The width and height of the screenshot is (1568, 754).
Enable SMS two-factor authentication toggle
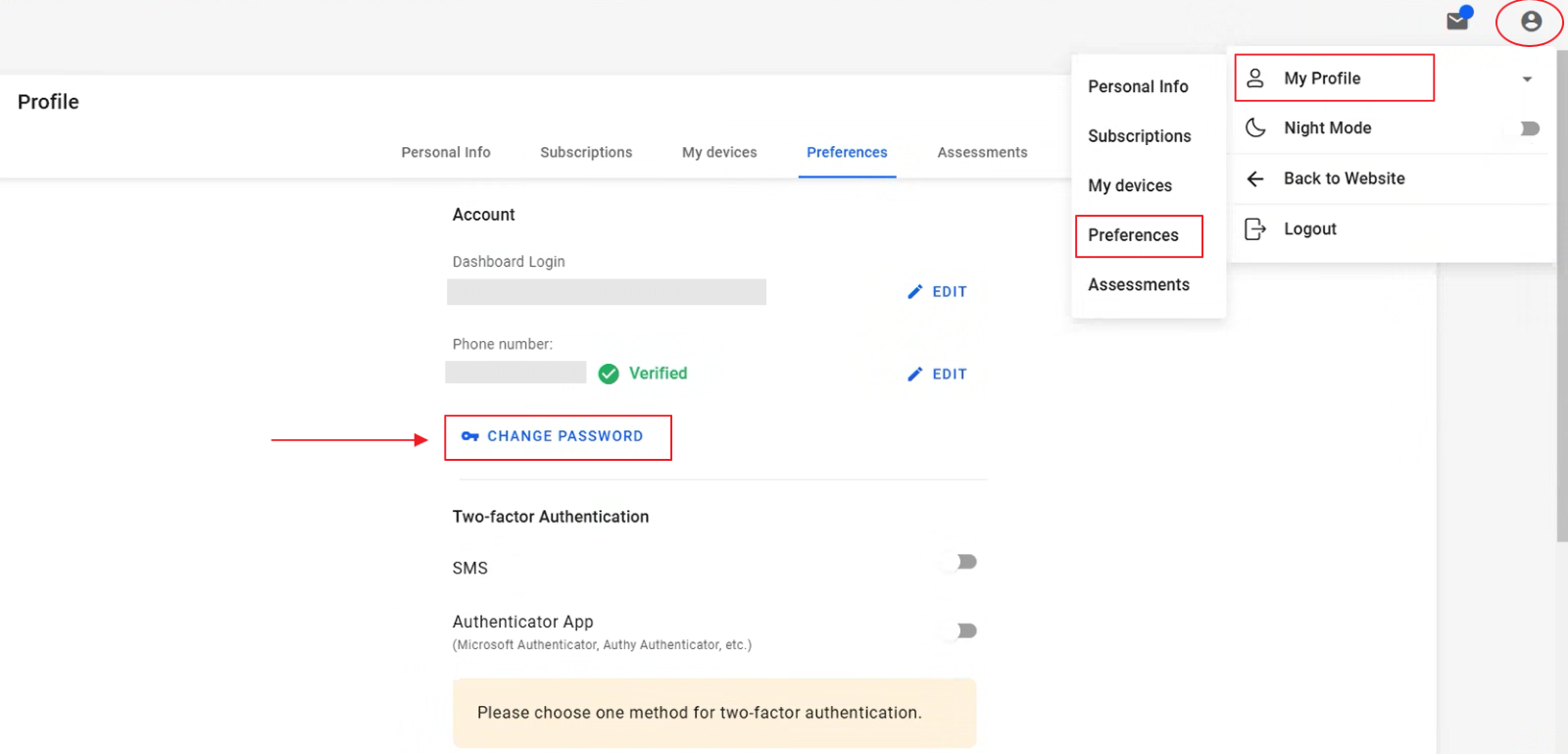coord(966,562)
